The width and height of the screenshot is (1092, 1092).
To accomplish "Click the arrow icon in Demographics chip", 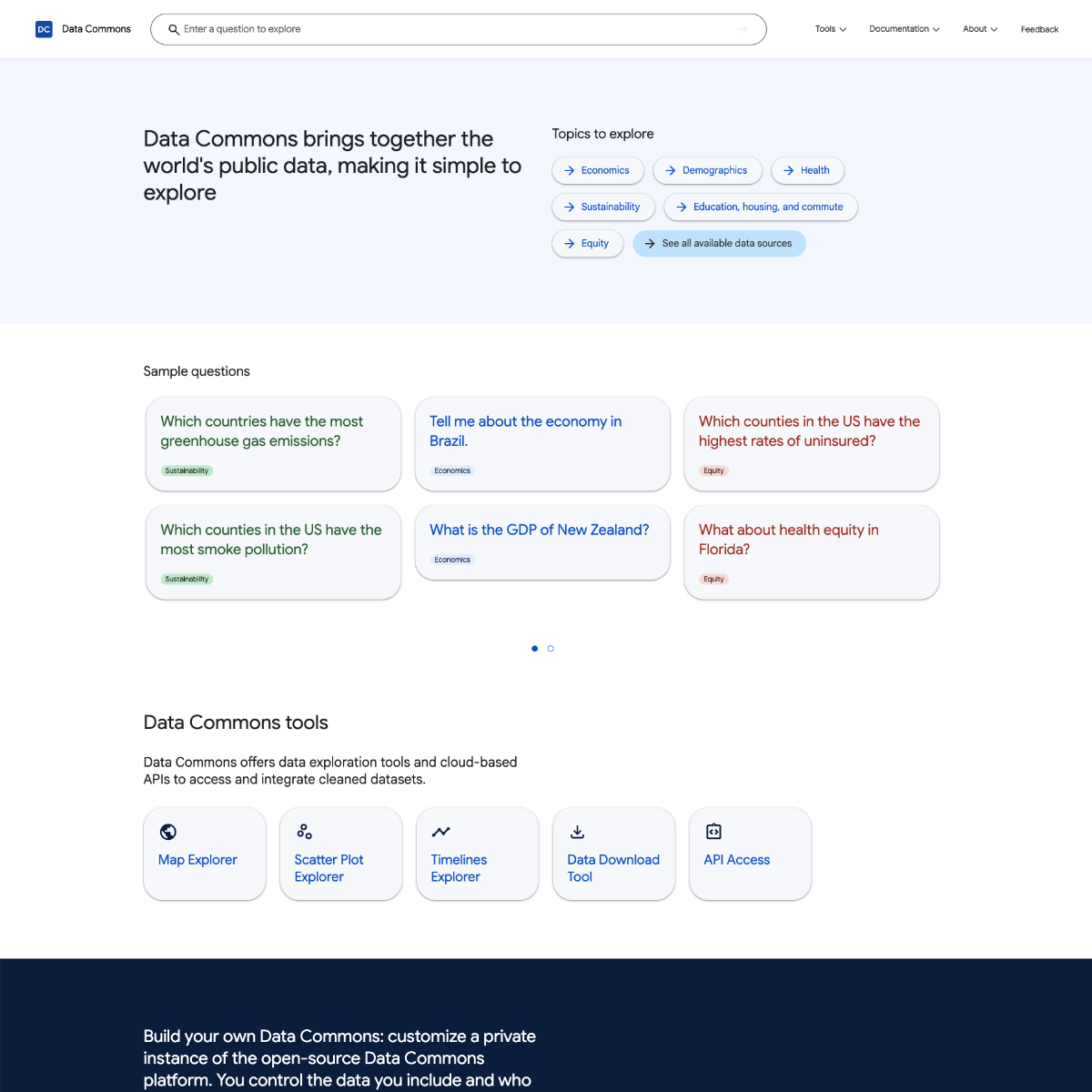I will (671, 170).
